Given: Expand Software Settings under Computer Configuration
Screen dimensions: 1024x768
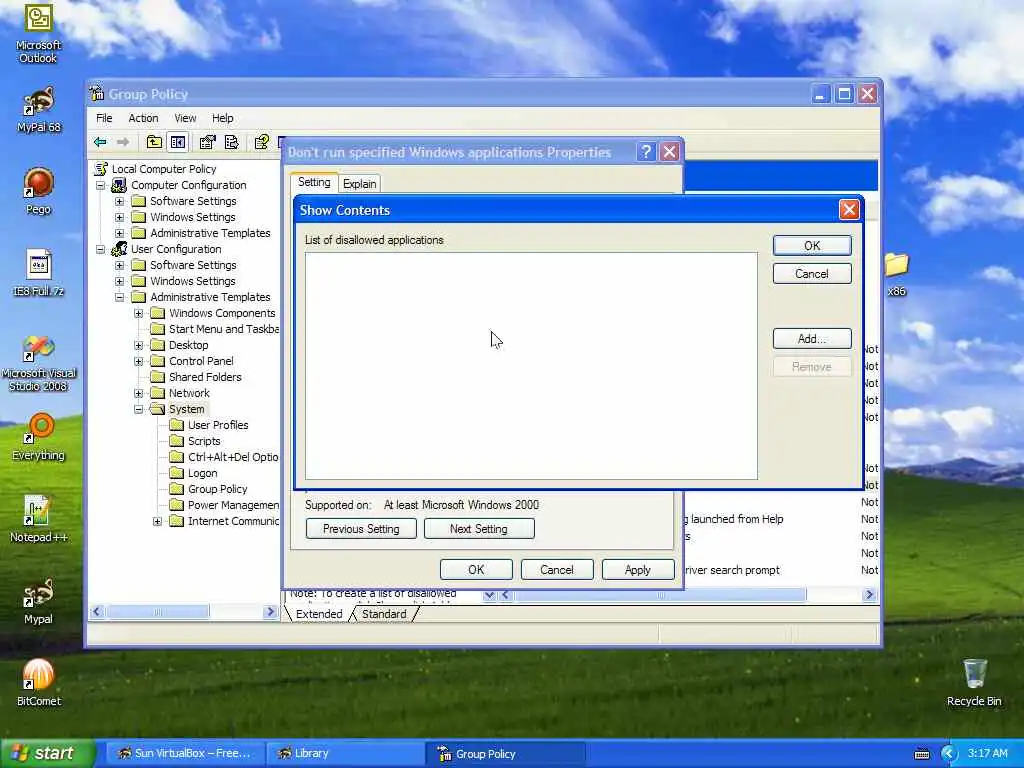Looking at the screenshot, I should (x=120, y=201).
